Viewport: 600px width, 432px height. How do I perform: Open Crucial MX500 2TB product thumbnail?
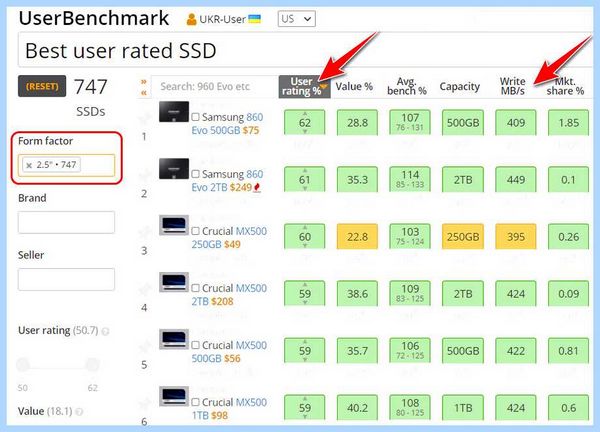[174, 282]
